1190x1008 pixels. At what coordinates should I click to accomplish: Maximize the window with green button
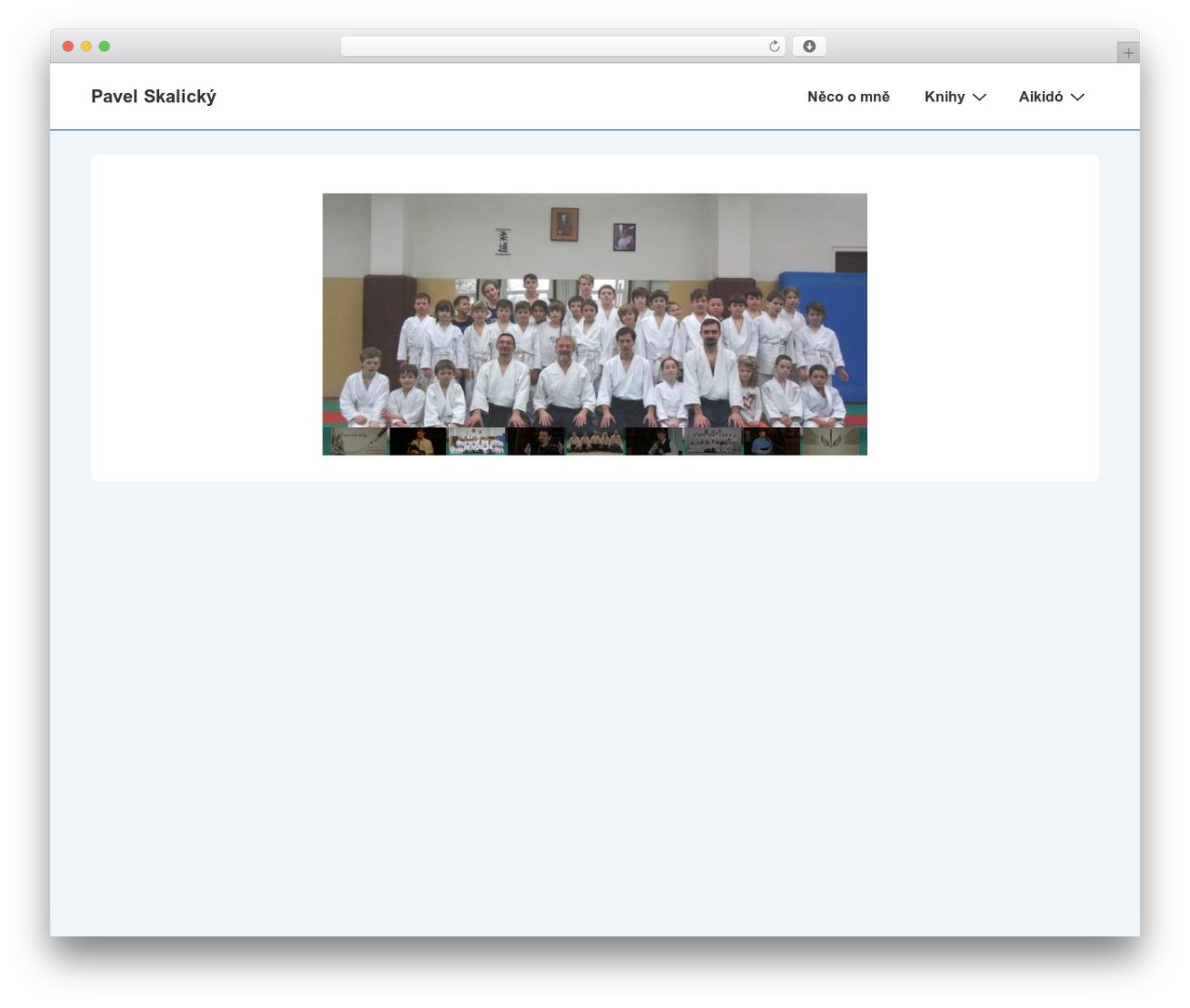click(104, 46)
